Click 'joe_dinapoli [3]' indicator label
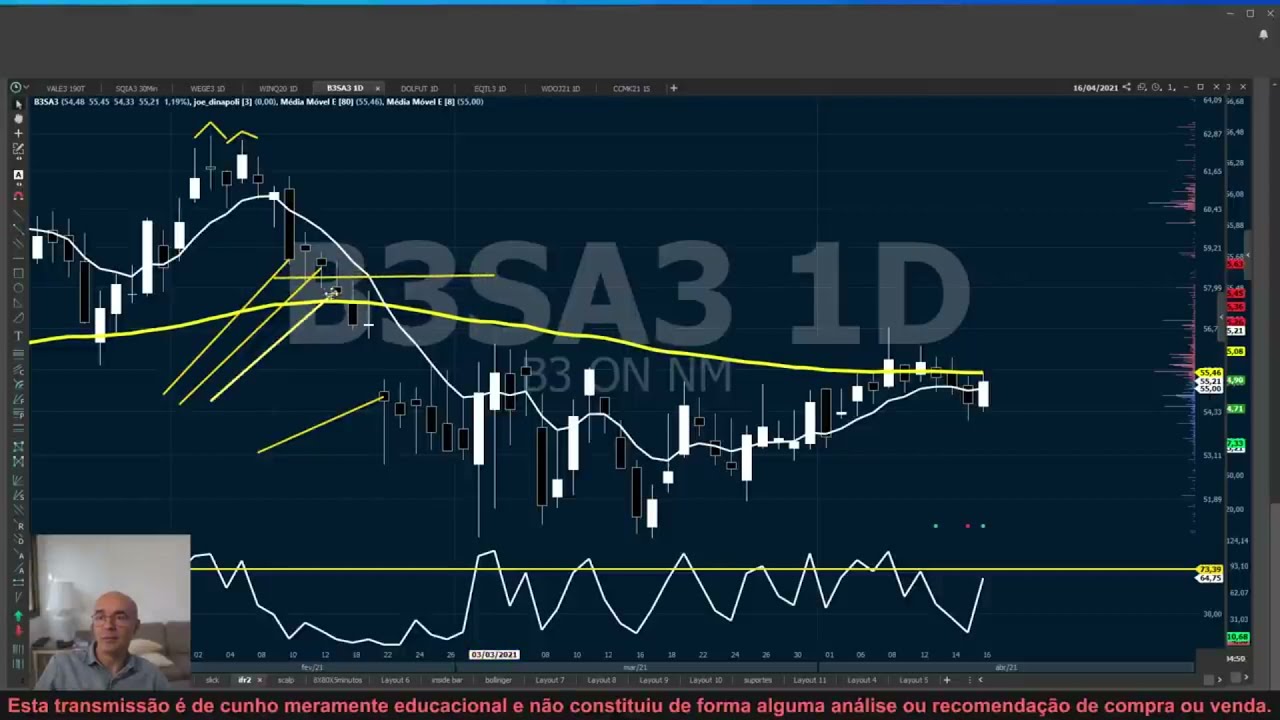1280x720 pixels. pos(223,102)
